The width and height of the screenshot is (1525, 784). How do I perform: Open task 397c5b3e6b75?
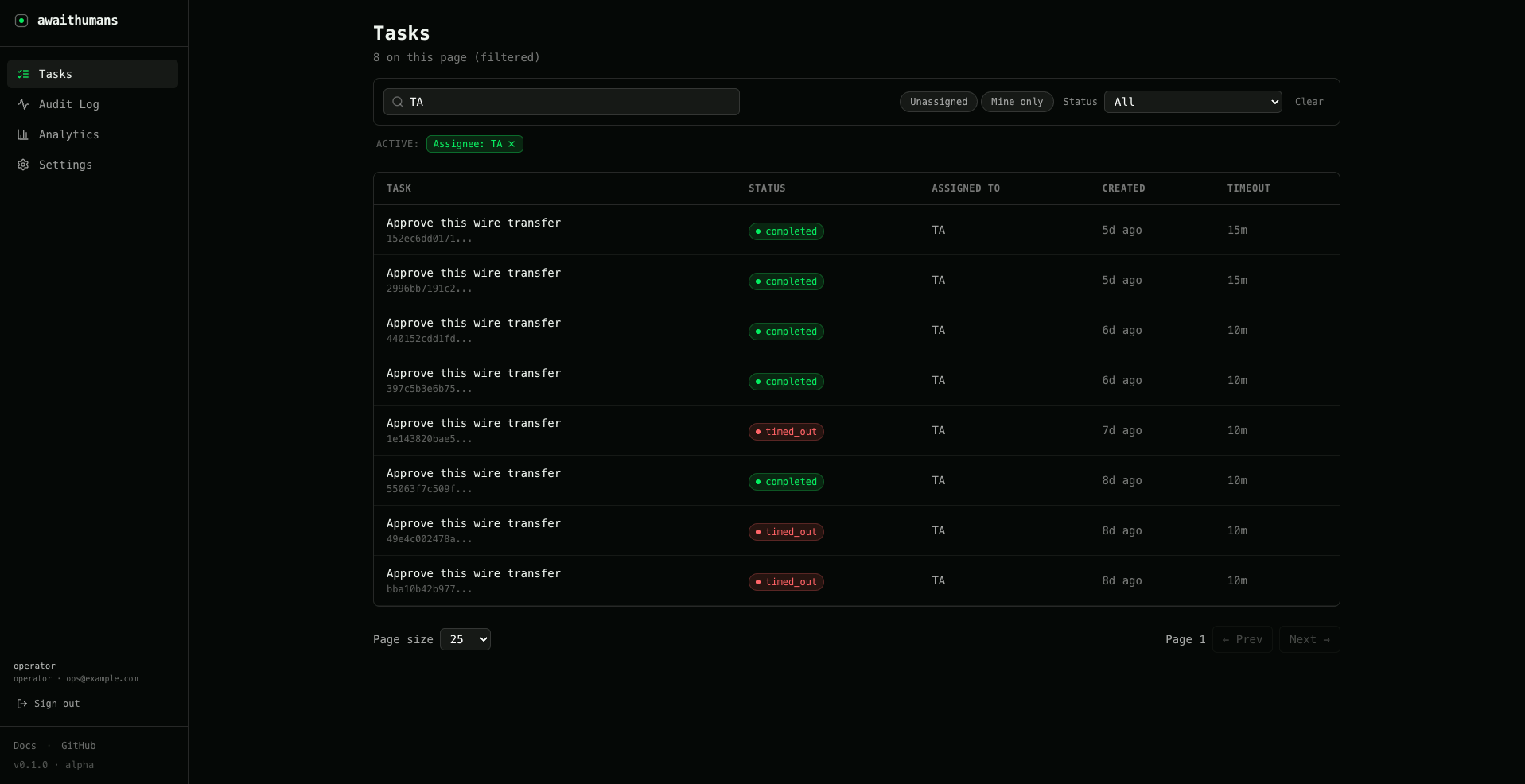(857, 380)
